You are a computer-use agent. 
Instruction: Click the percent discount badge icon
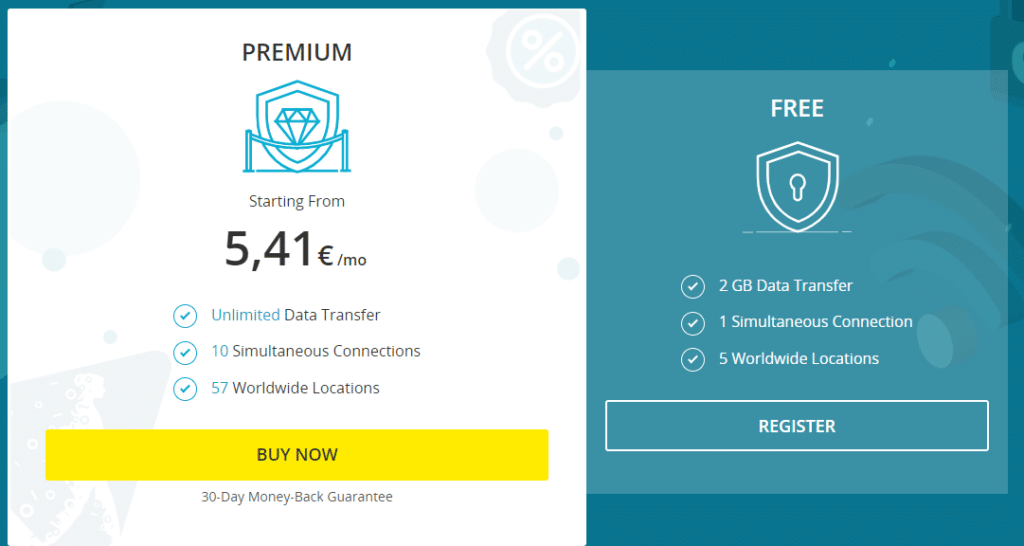pos(543,51)
